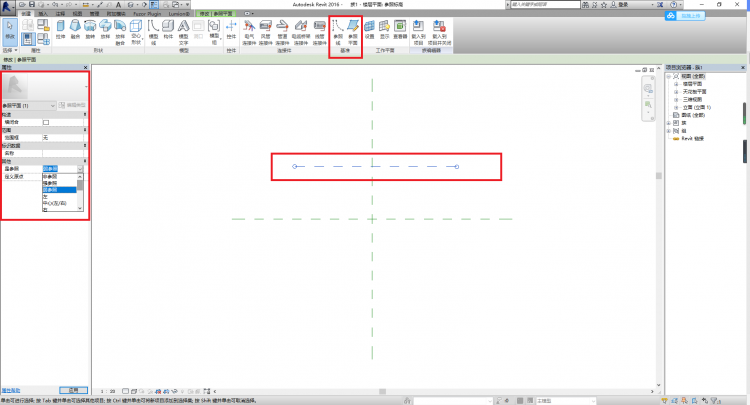Image resolution: width=750 pixels, height=405 pixels.
Task: Click the 登录 Sign In button
Action: click(623, 4)
